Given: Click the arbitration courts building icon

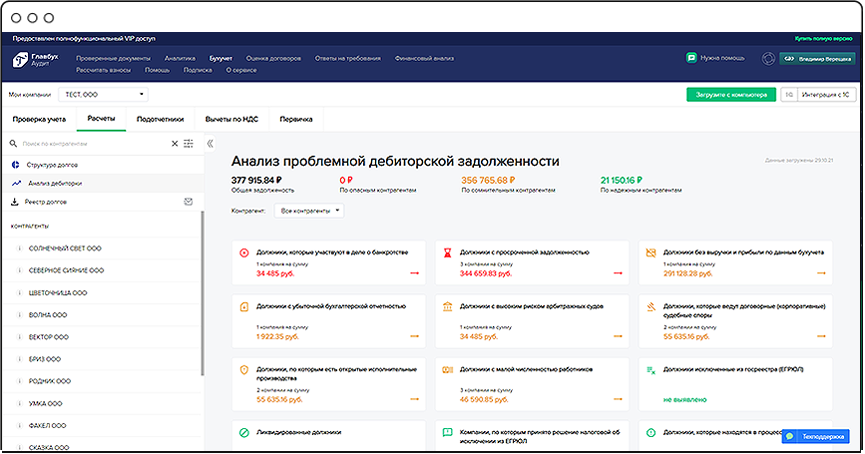Looking at the screenshot, I should click(447, 307).
